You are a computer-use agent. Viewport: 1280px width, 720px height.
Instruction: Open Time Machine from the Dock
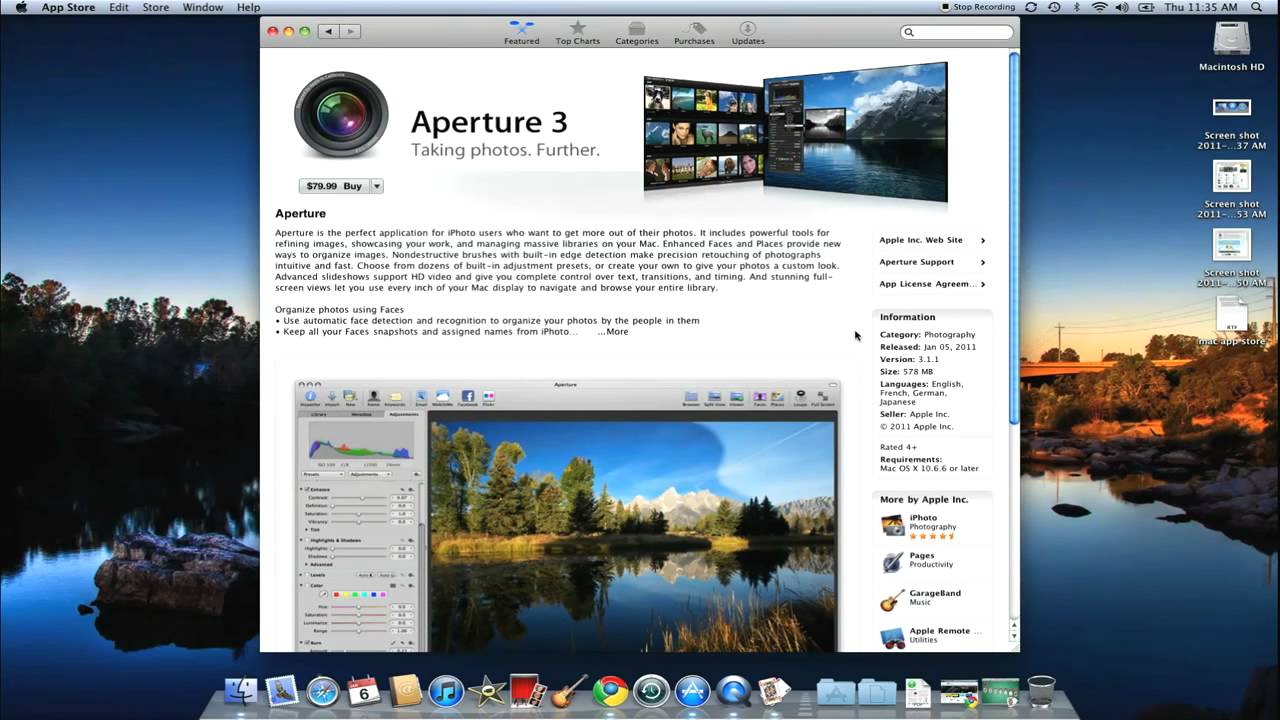(x=651, y=691)
